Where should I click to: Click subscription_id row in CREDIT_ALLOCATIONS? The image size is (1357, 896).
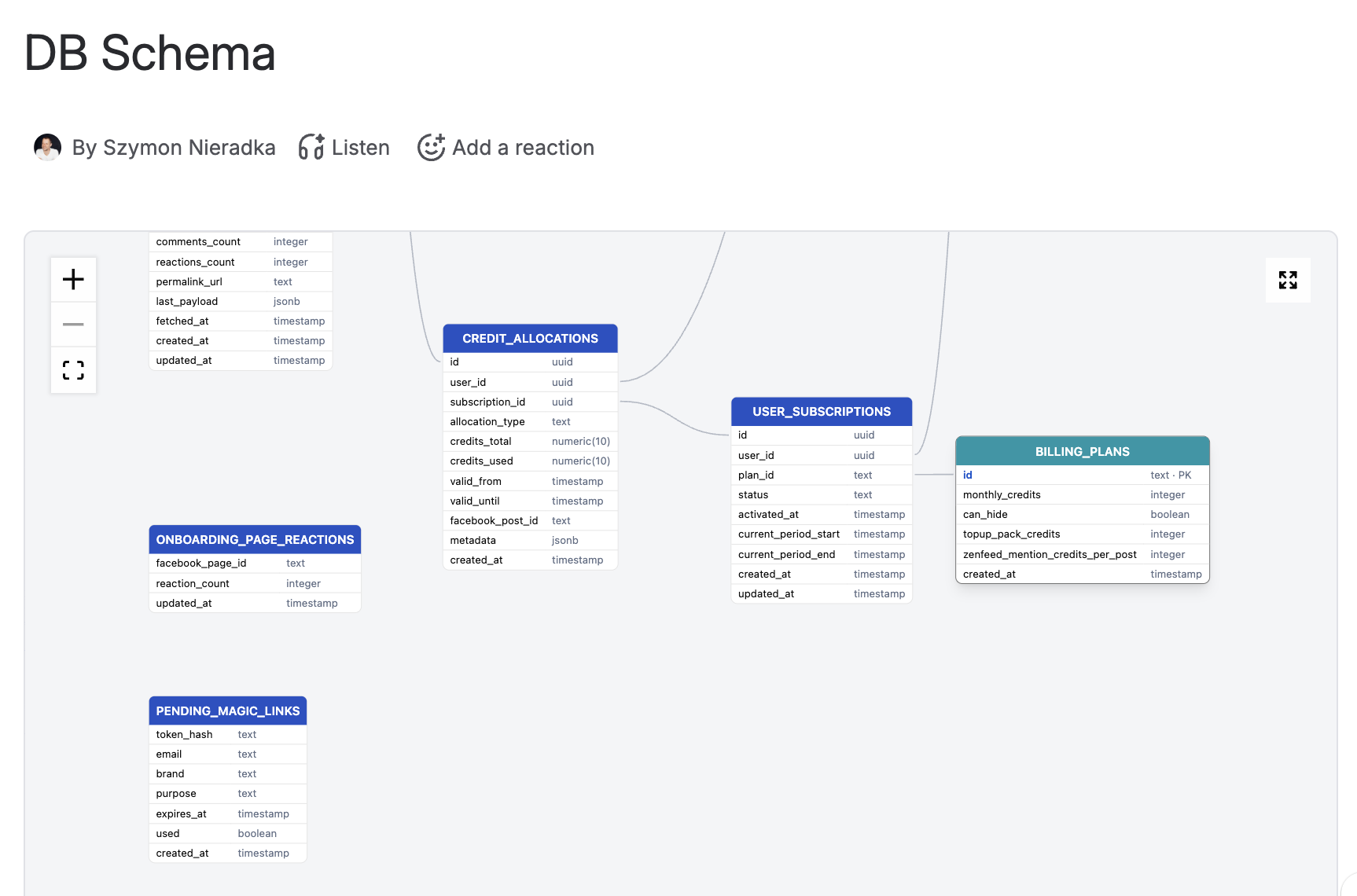[x=530, y=402]
